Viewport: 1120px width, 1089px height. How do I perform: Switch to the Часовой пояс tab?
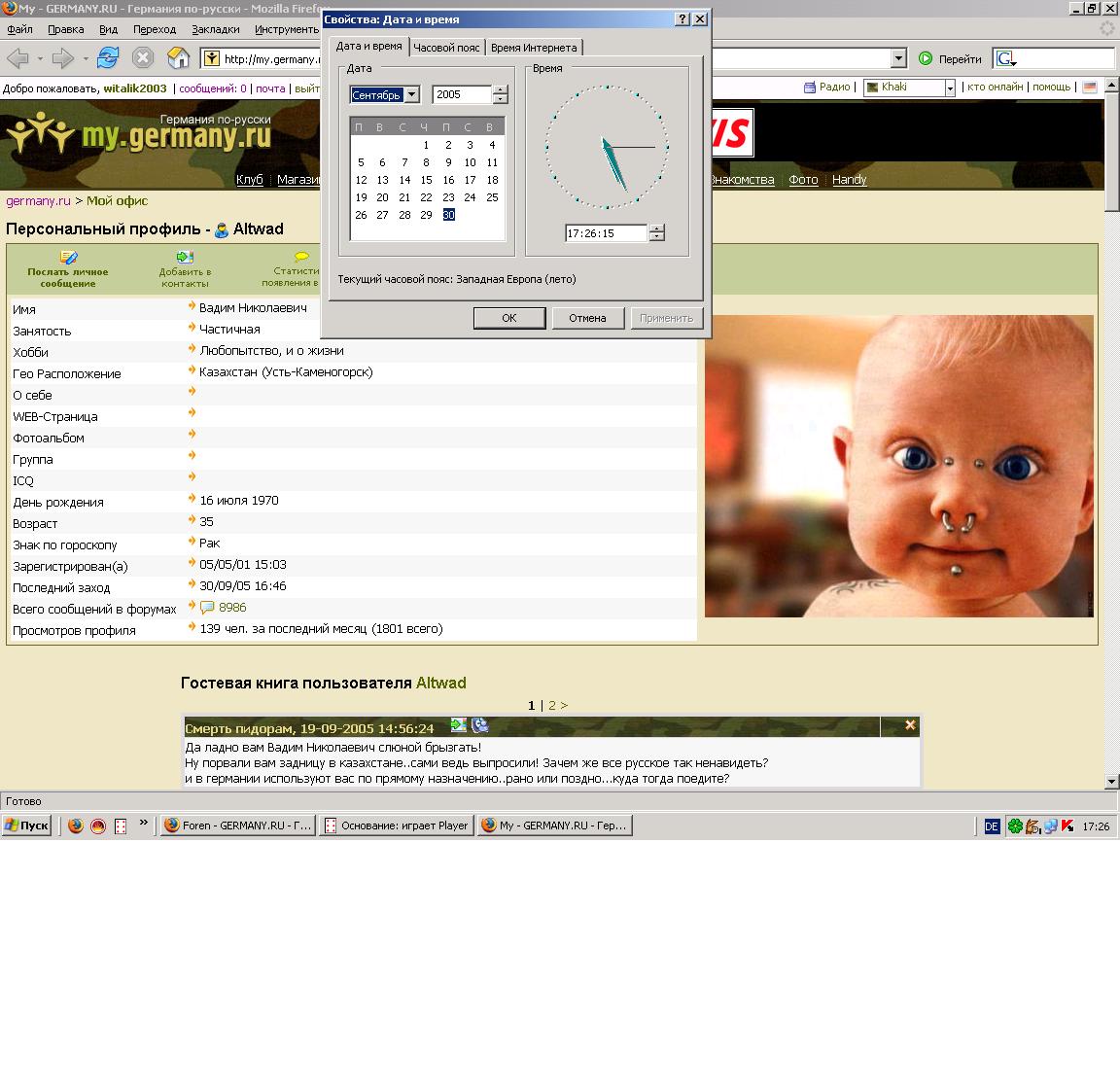tap(446, 48)
